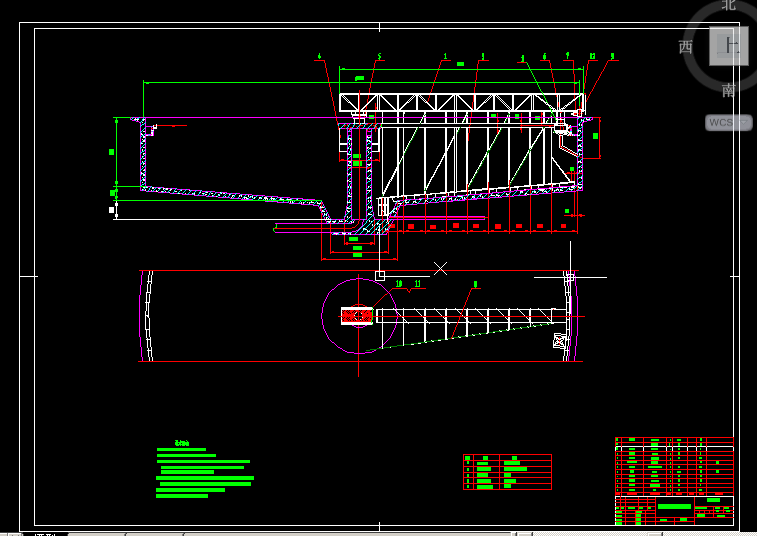Select callout number 11 in the plan view

pos(418,283)
